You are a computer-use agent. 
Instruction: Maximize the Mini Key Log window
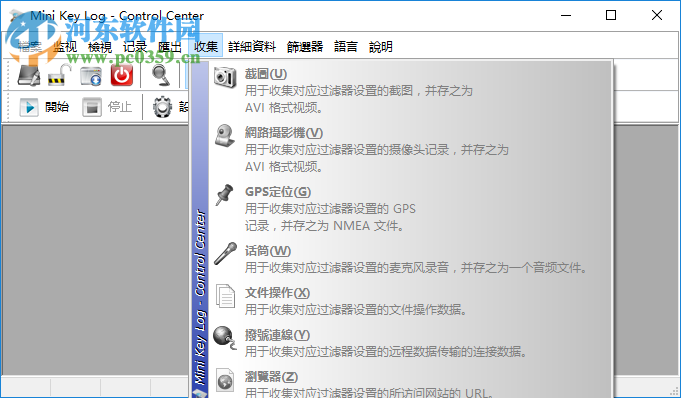[x=611, y=15]
